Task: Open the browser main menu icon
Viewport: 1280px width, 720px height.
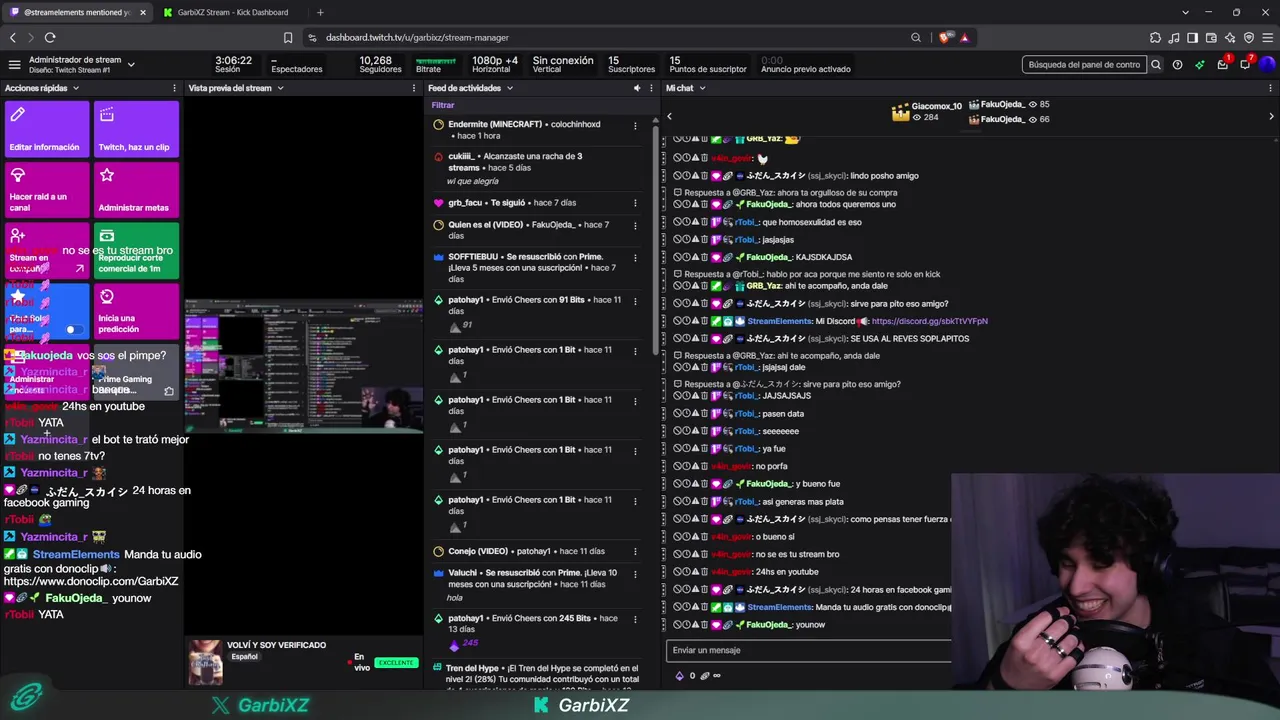Action: (1267, 38)
